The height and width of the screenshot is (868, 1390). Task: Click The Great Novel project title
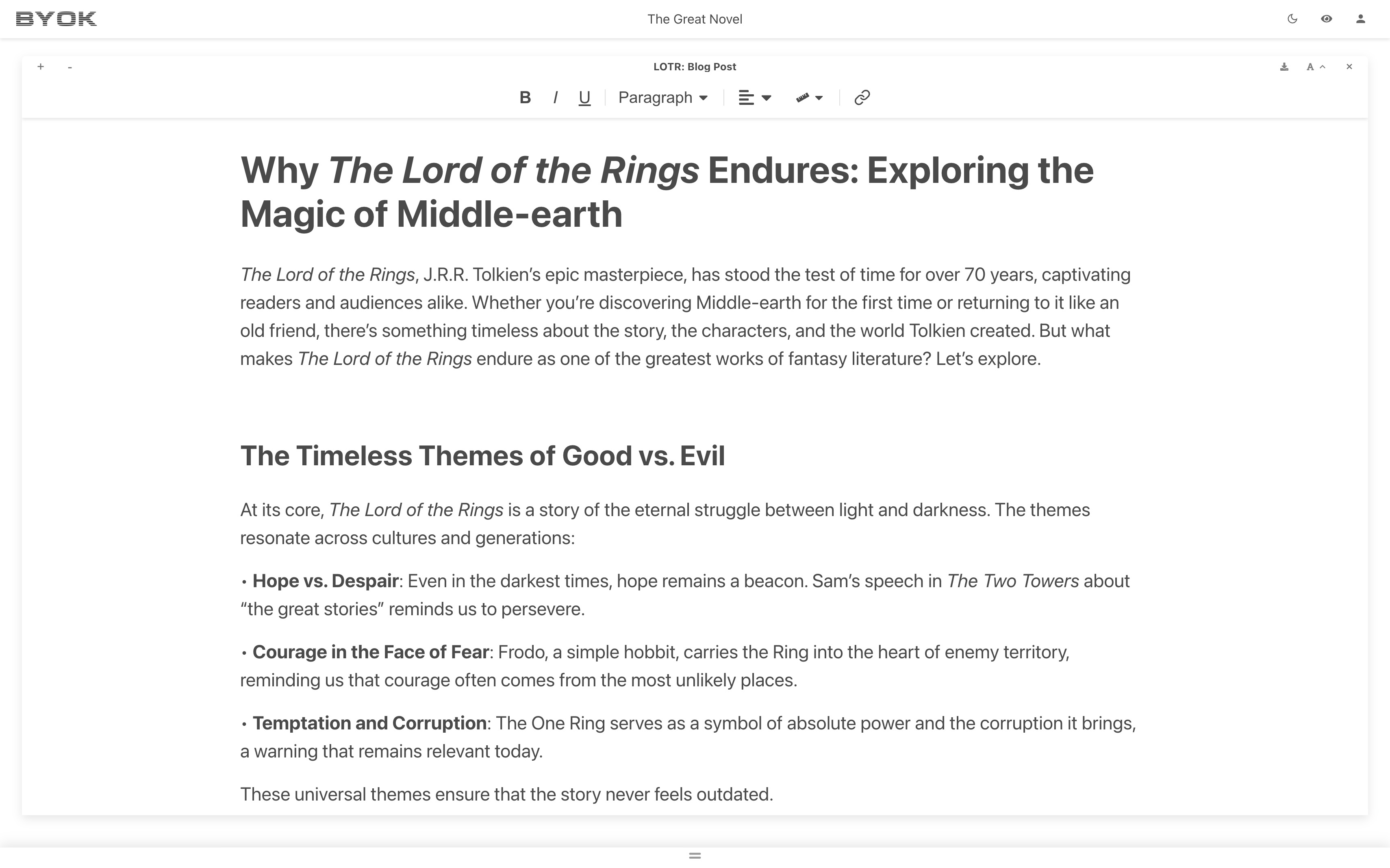point(695,19)
